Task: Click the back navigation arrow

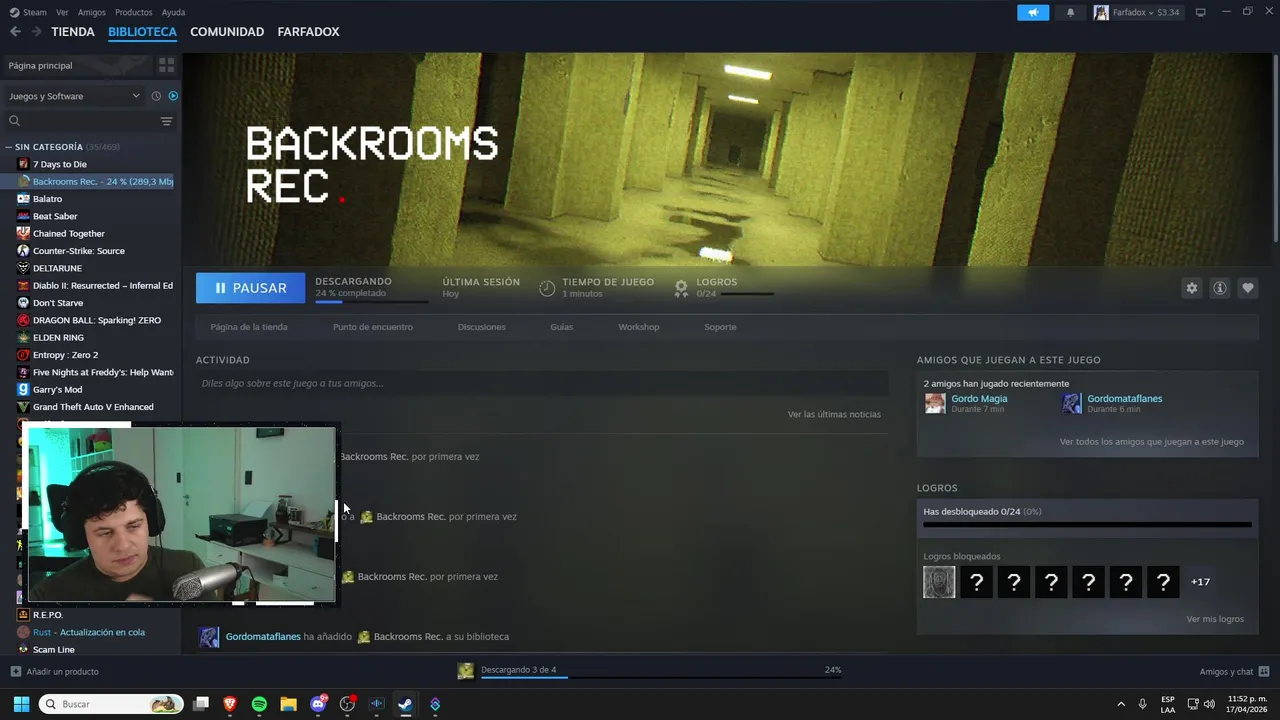Action: click(15, 32)
